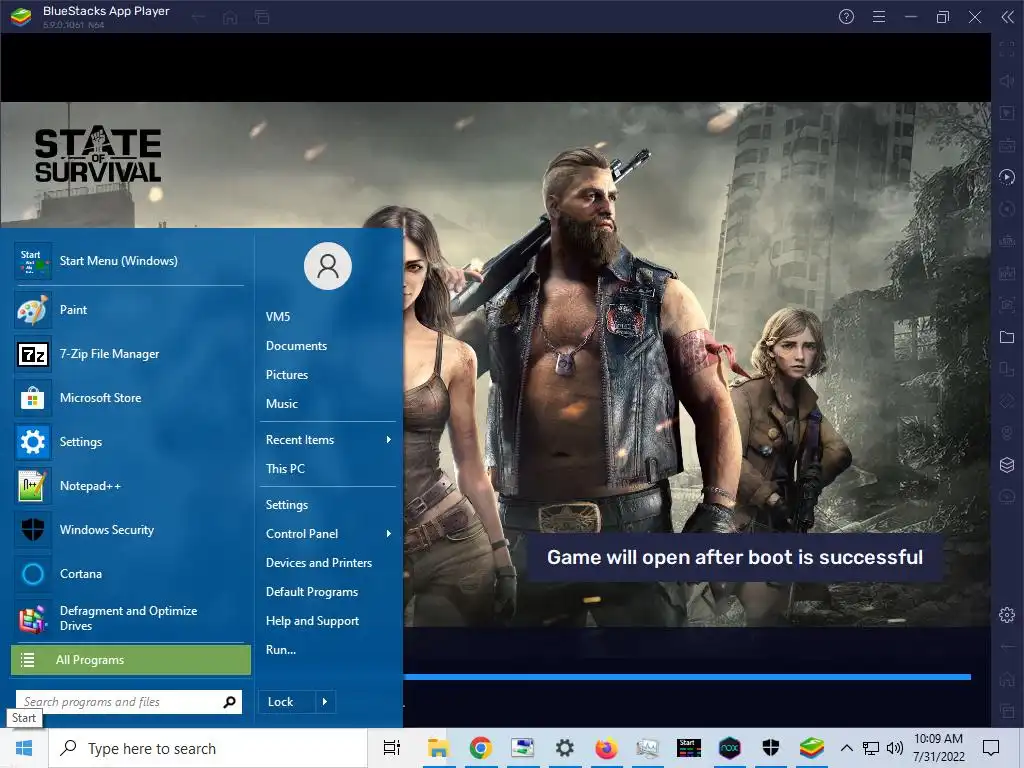This screenshot has height=768, width=1024.
Task: Open Settings in right start-menu column
Action: [287, 505]
